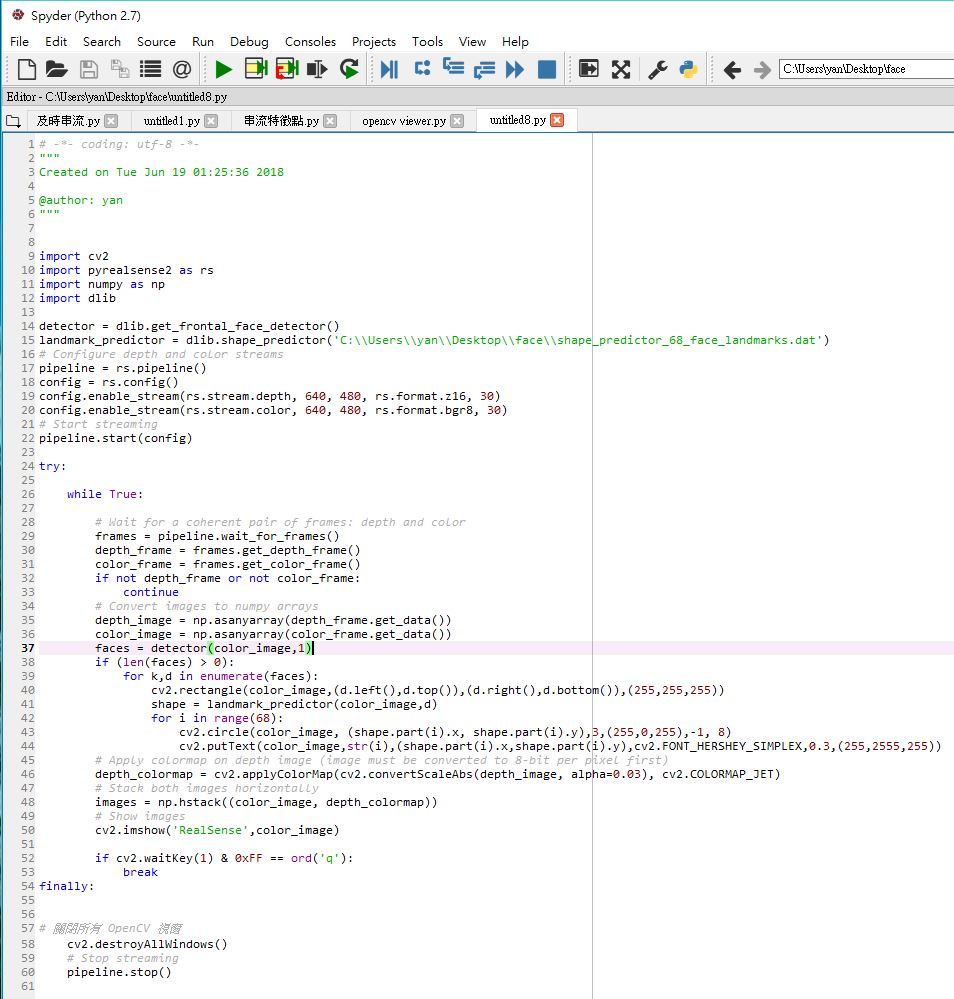Open the editor tab list browser button
Viewport: 954px width, 999px height.
[x=13, y=120]
